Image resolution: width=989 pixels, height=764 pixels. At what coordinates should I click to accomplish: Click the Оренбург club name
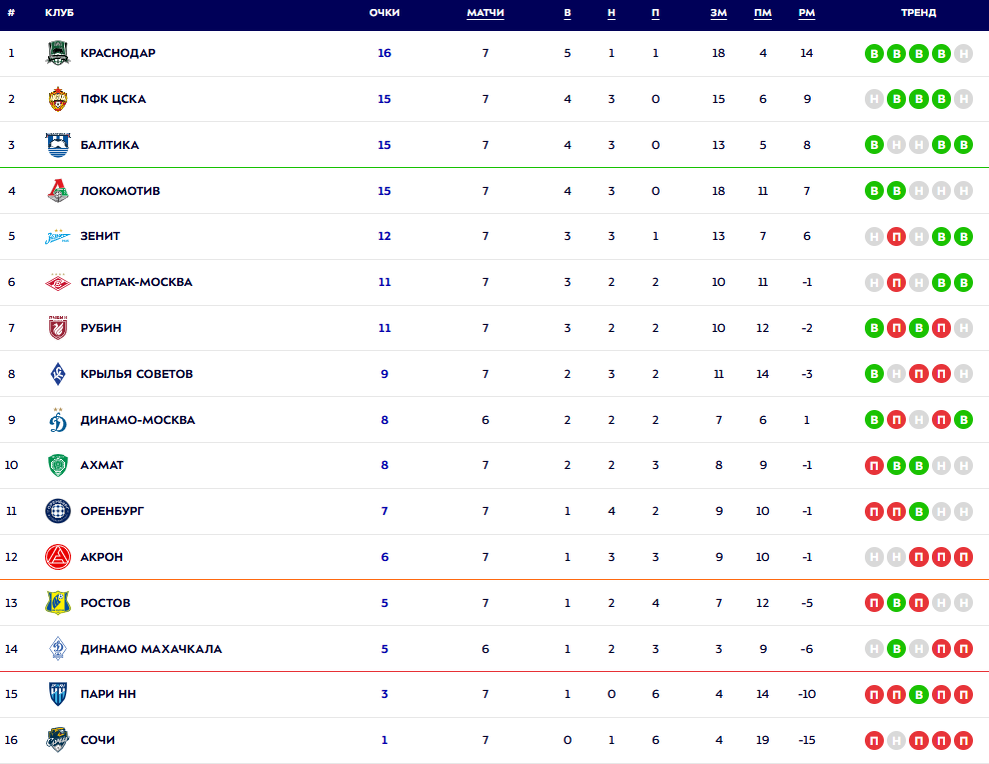[x=112, y=511]
